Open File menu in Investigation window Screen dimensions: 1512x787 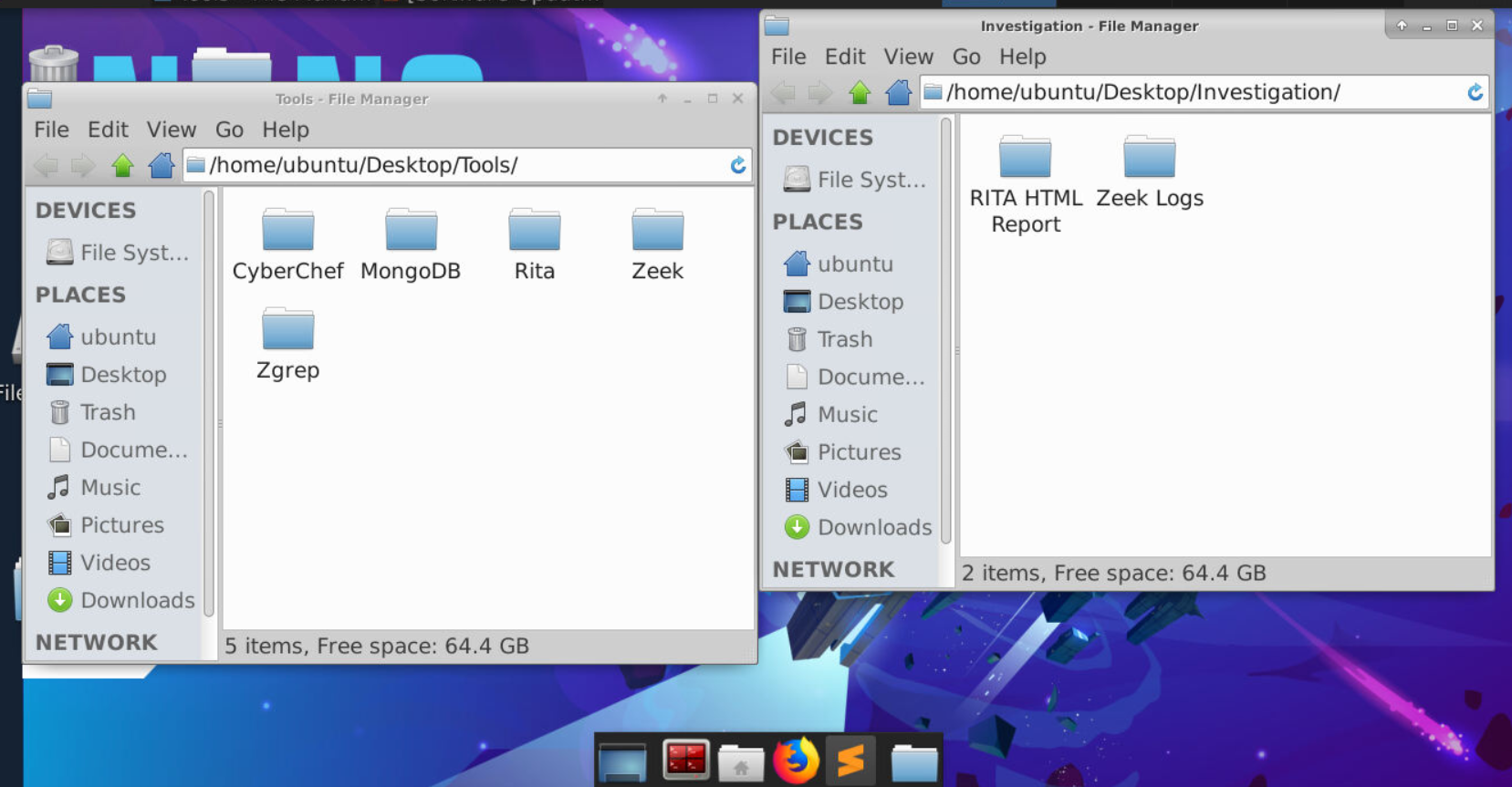788,57
